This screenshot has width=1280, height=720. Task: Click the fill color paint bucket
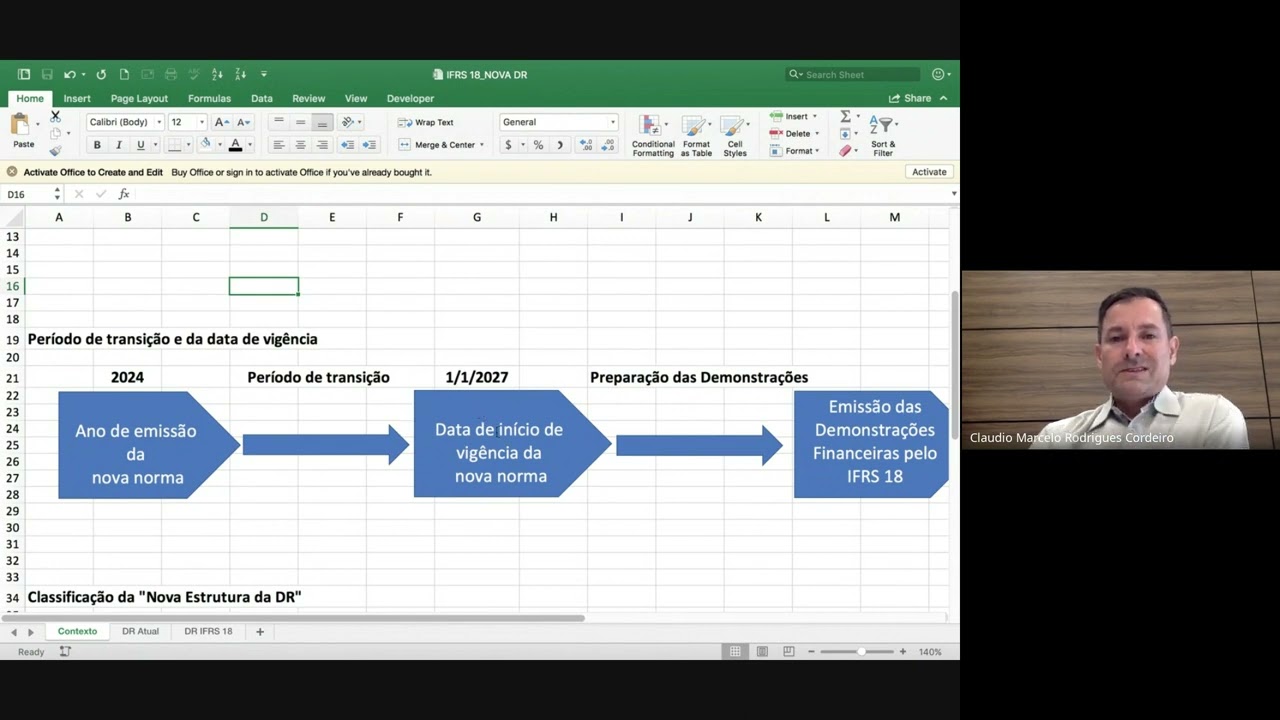coord(206,145)
